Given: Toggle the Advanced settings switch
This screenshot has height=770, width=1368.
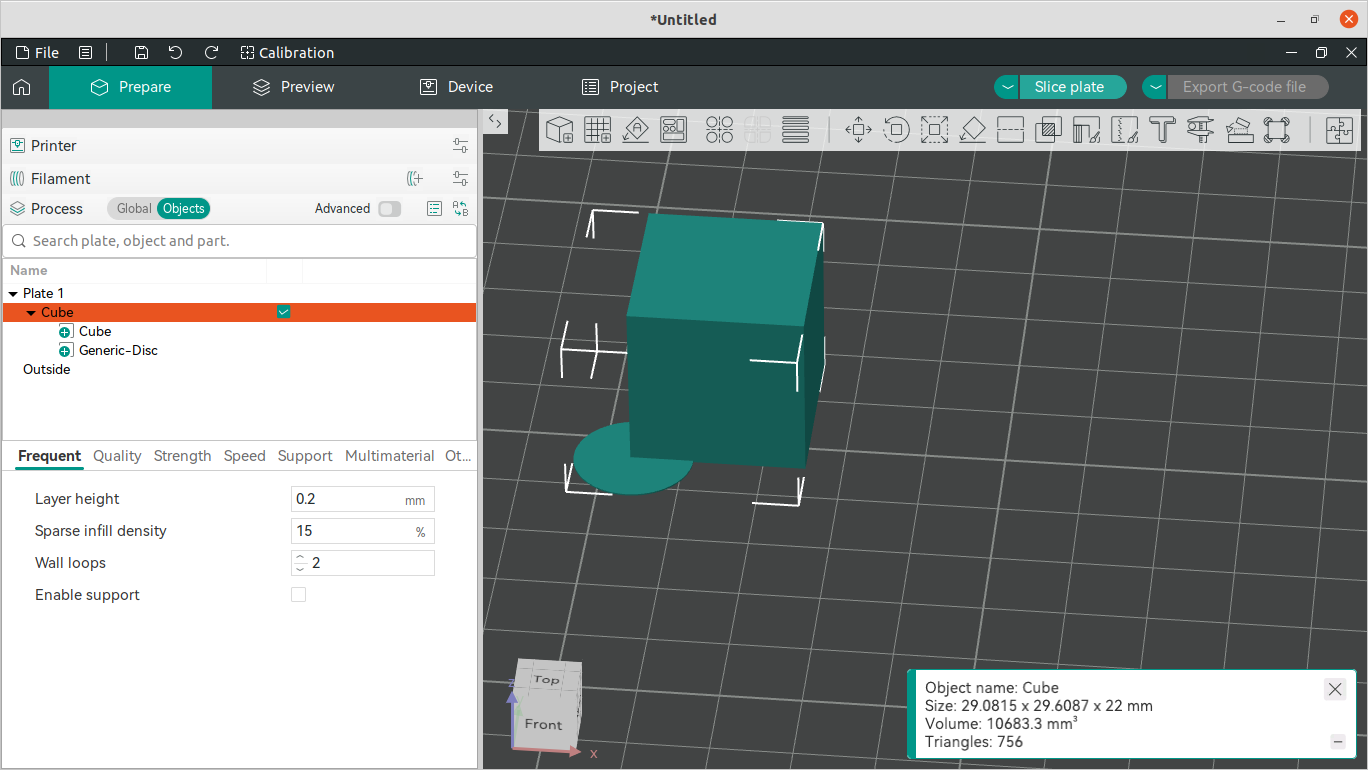Looking at the screenshot, I should pyautogui.click(x=389, y=209).
